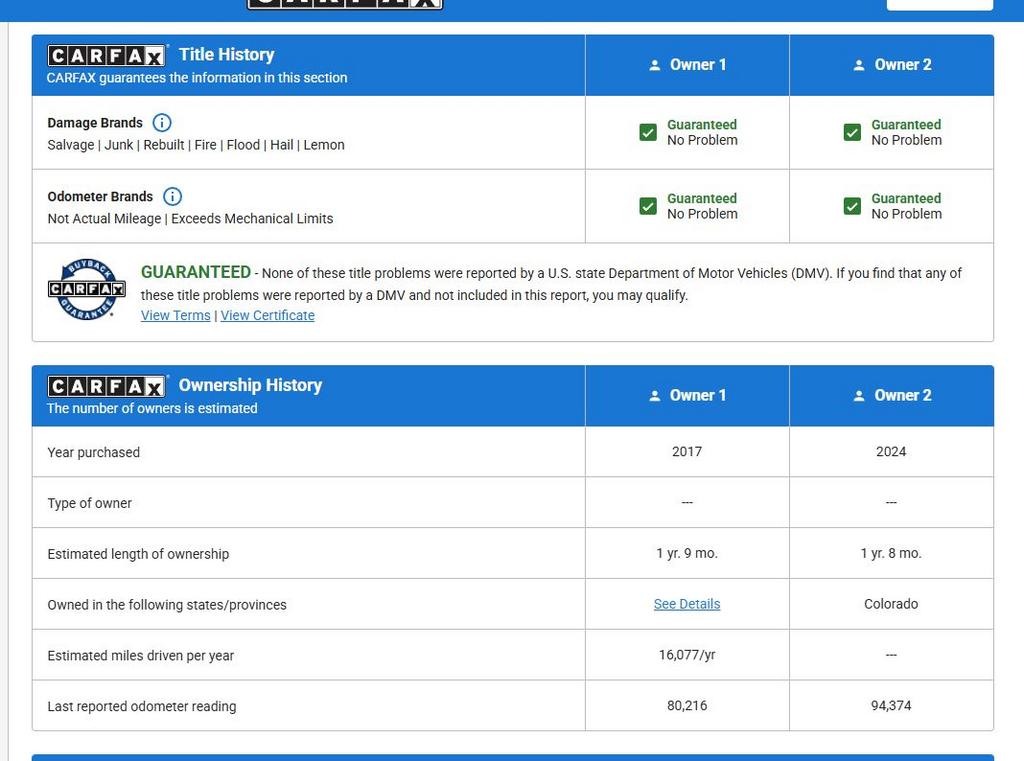1024x761 pixels.
Task: Click the Title History heading
Action: (227, 54)
